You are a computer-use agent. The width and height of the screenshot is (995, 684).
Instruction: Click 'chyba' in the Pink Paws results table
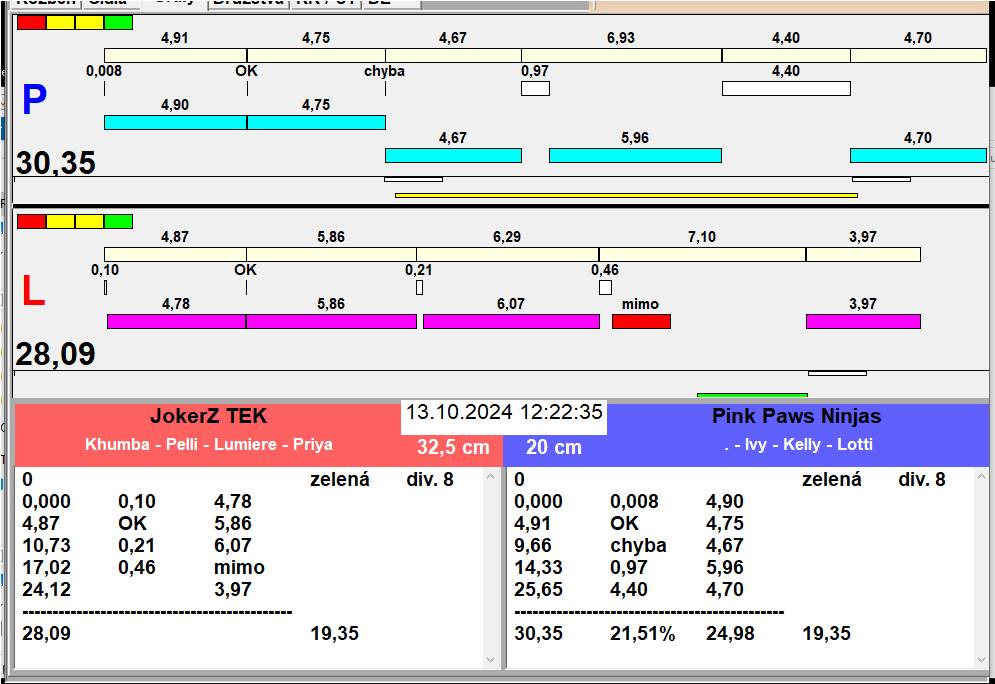coord(638,546)
